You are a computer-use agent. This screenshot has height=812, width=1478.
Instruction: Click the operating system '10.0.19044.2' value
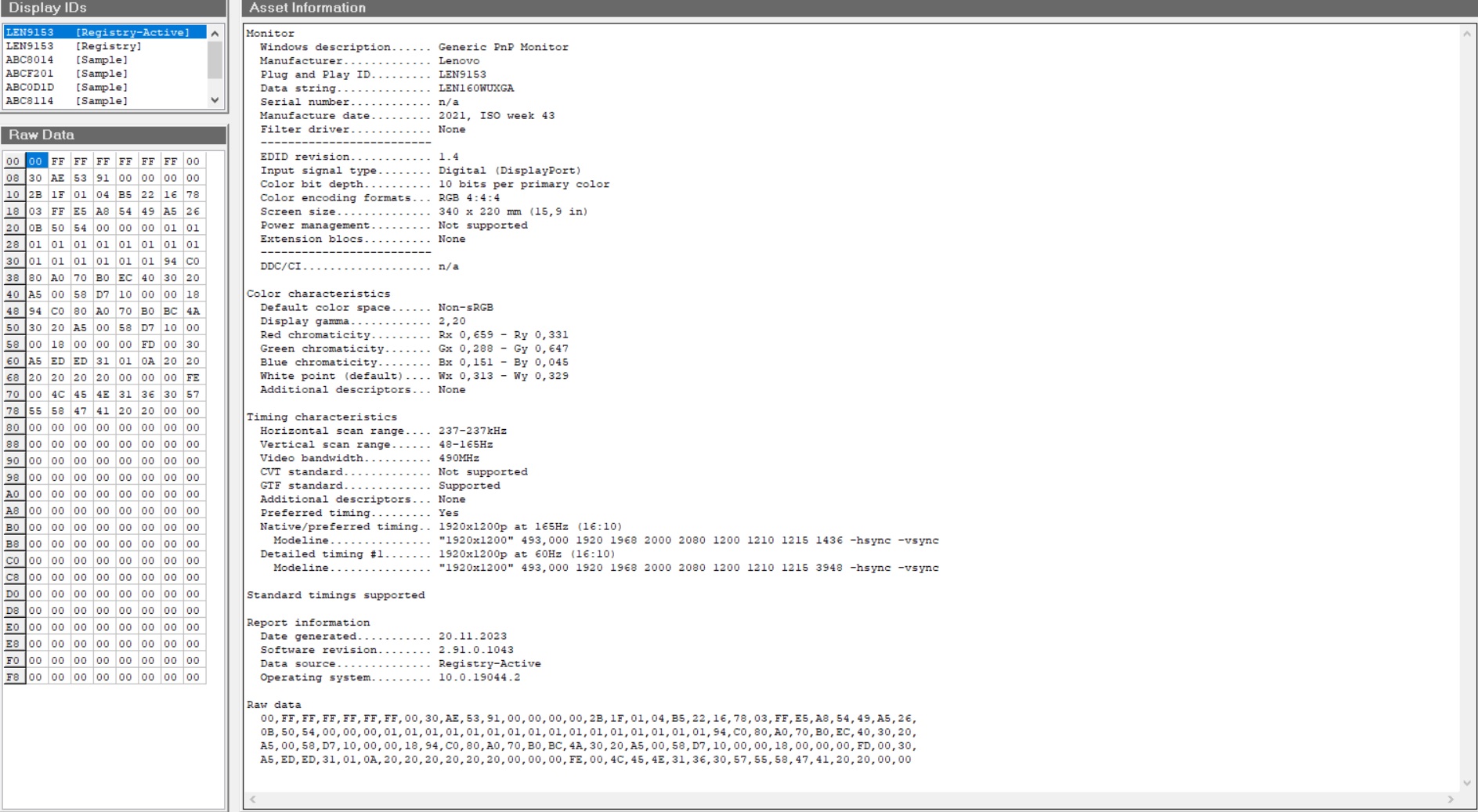pyautogui.click(x=479, y=677)
